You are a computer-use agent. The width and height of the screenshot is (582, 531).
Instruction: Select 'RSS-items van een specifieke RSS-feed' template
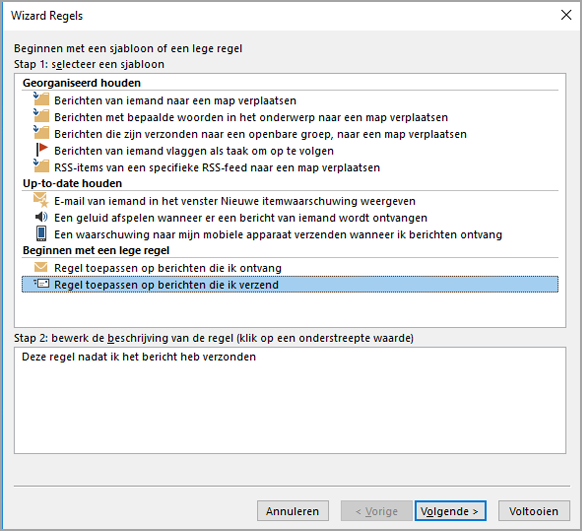(x=217, y=168)
